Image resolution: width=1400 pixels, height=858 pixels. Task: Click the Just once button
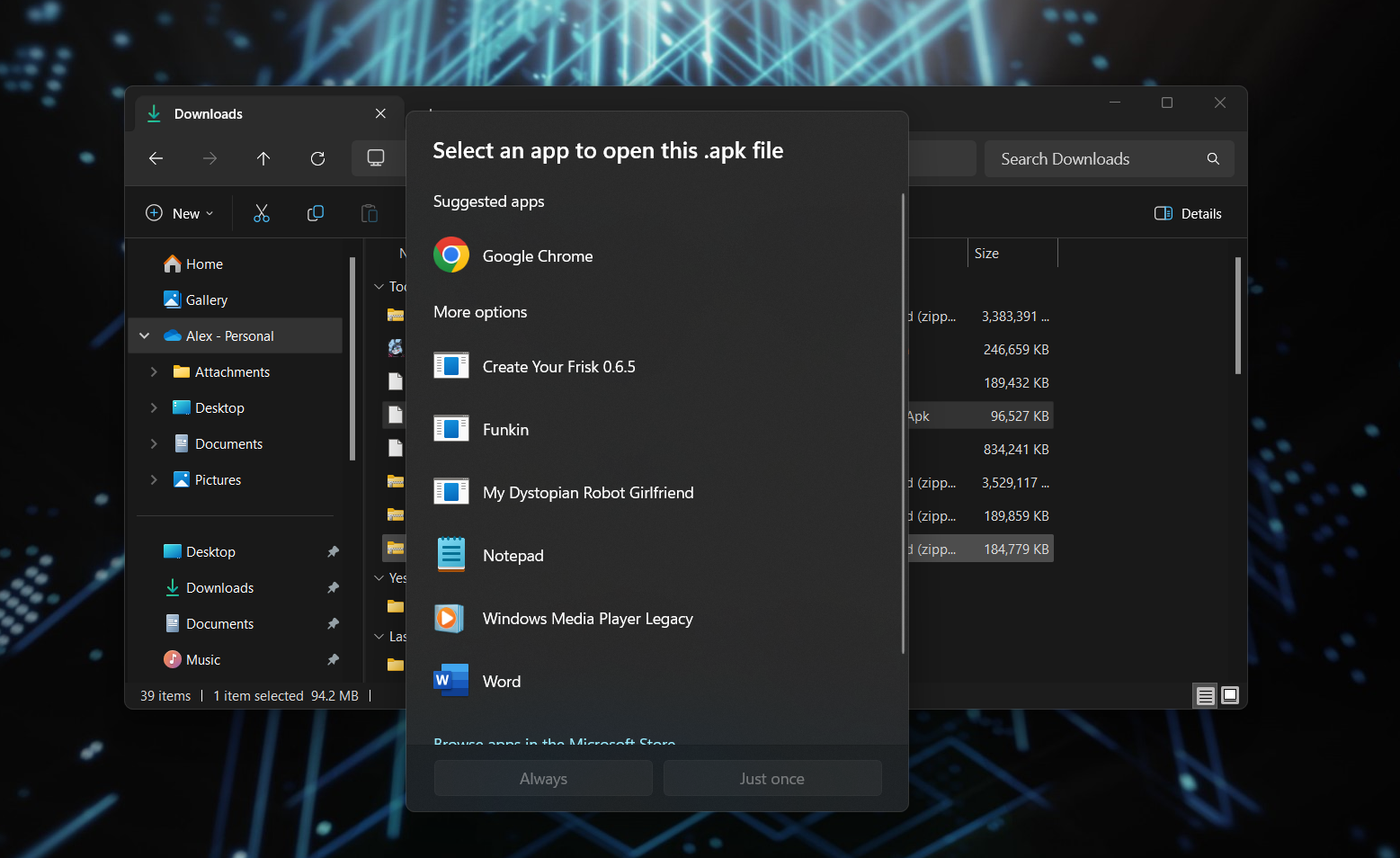tap(772, 778)
